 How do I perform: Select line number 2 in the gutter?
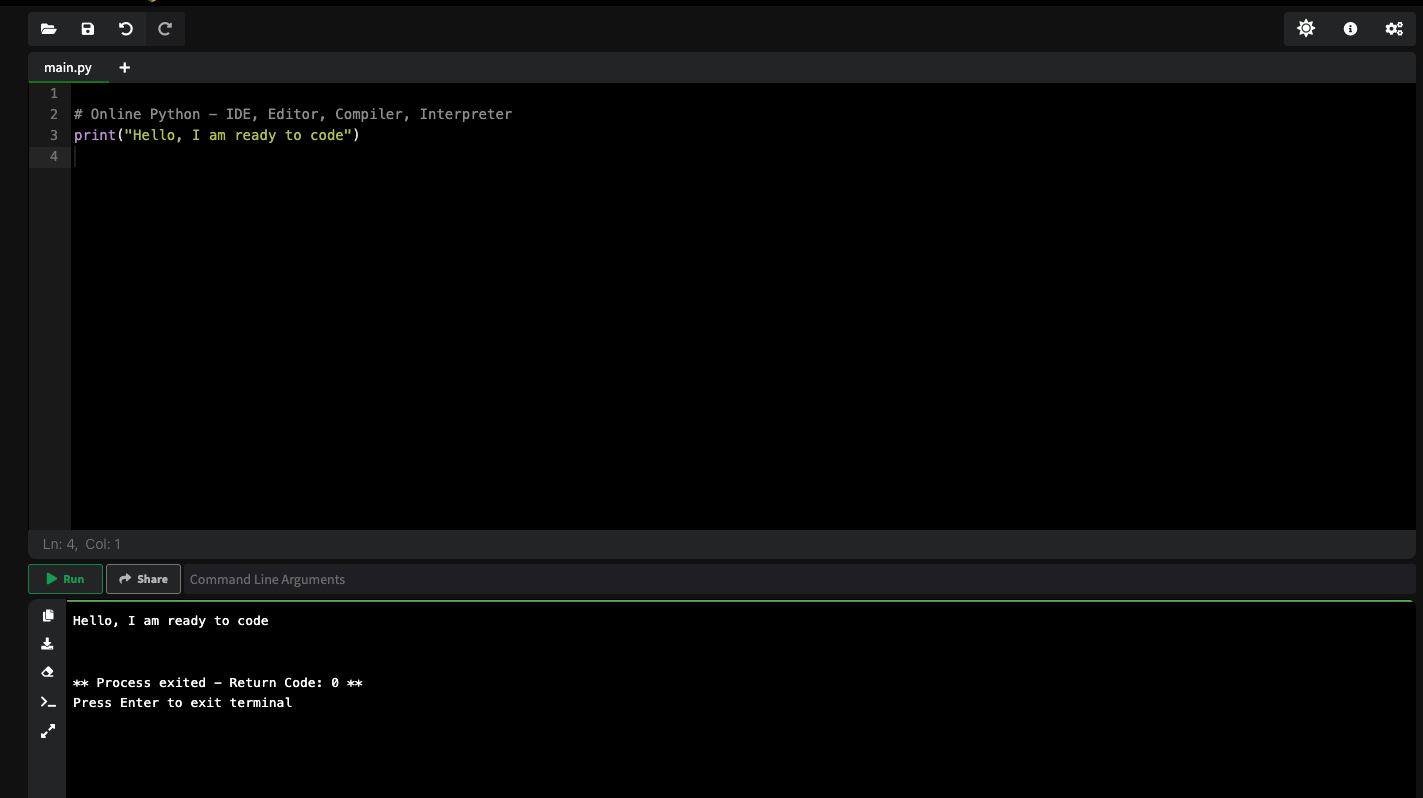coord(53,114)
